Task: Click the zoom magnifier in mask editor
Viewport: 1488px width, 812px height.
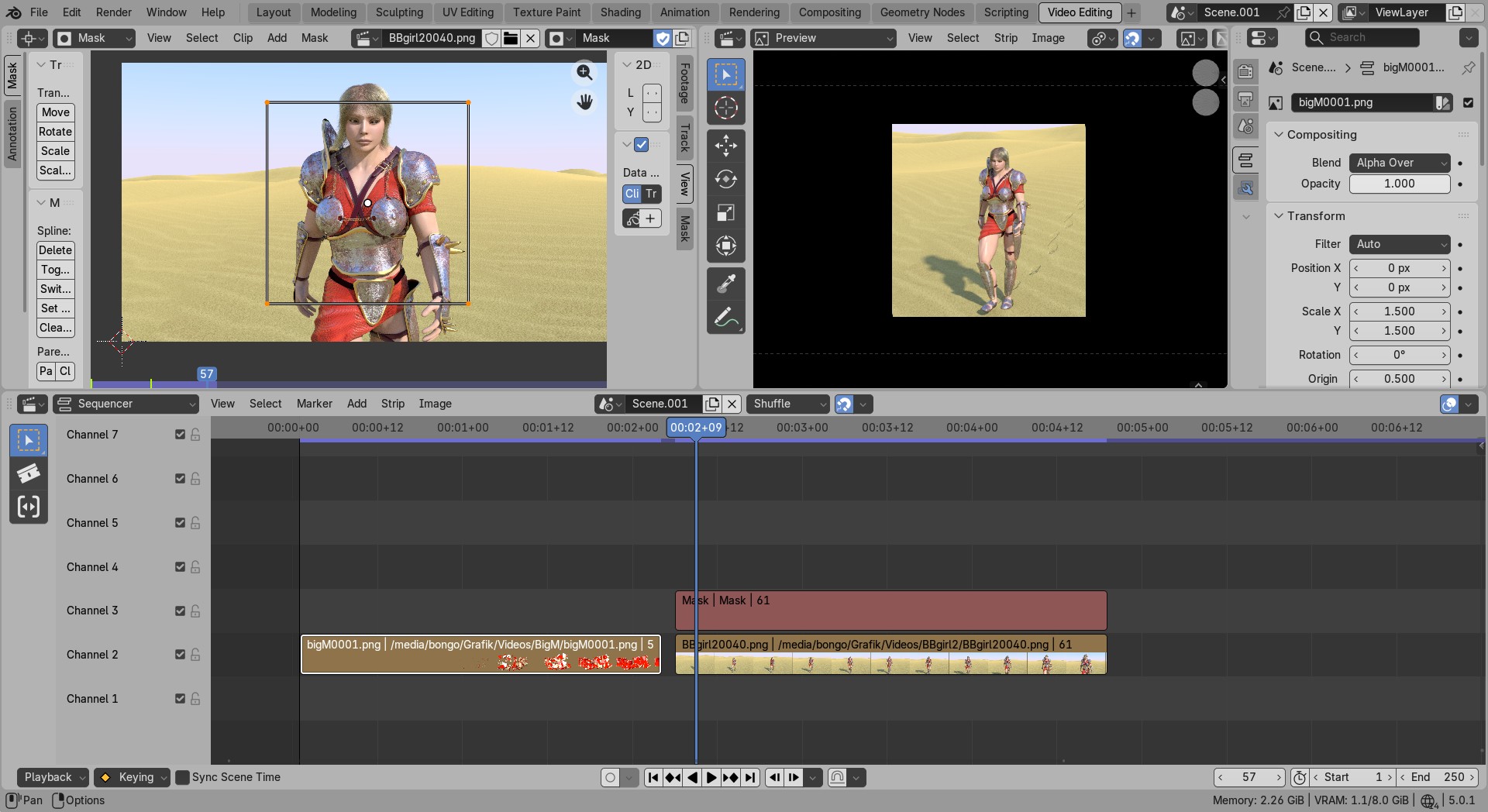Action: [x=584, y=73]
